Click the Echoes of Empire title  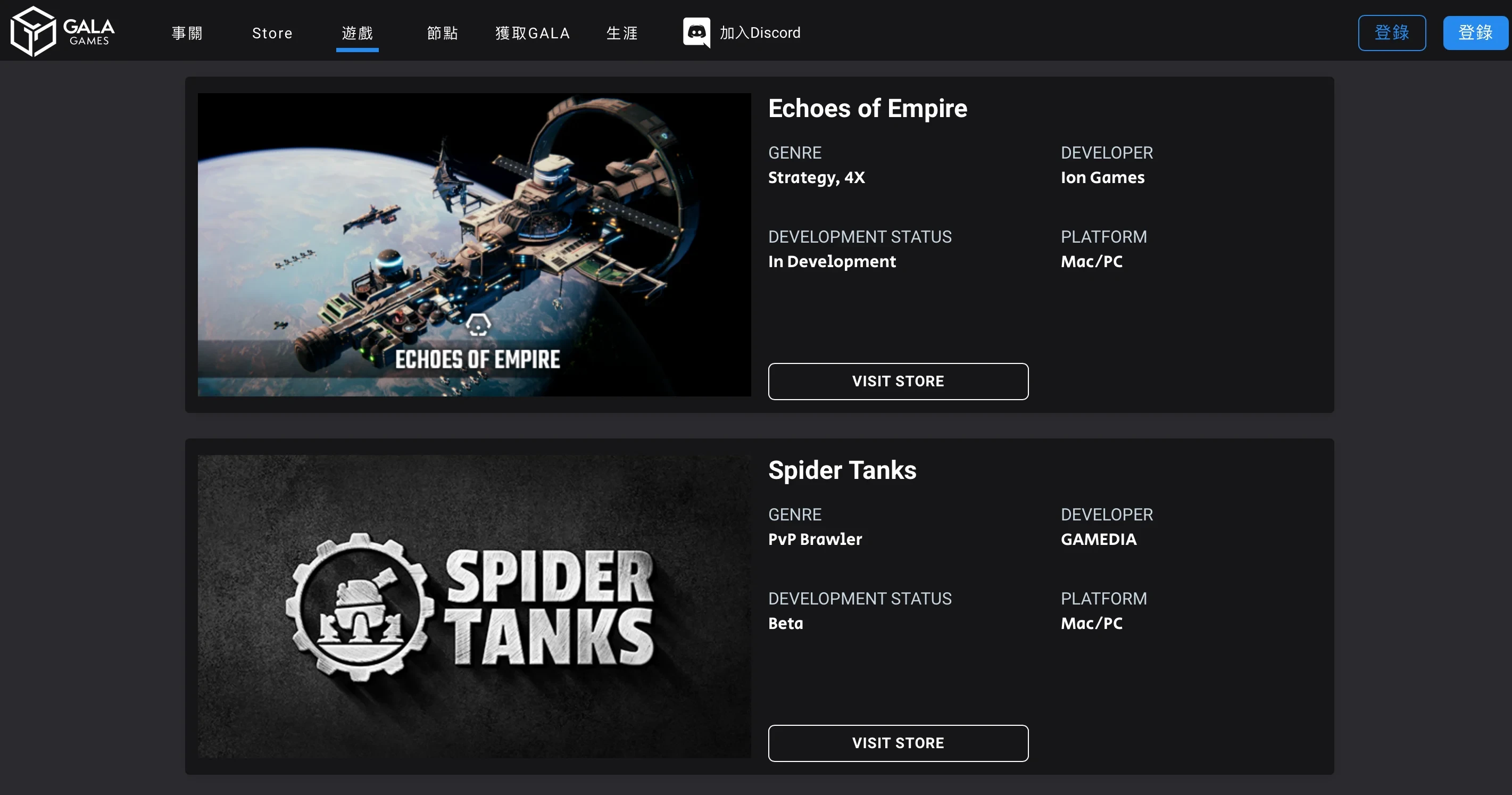click(x=868, y=109)
